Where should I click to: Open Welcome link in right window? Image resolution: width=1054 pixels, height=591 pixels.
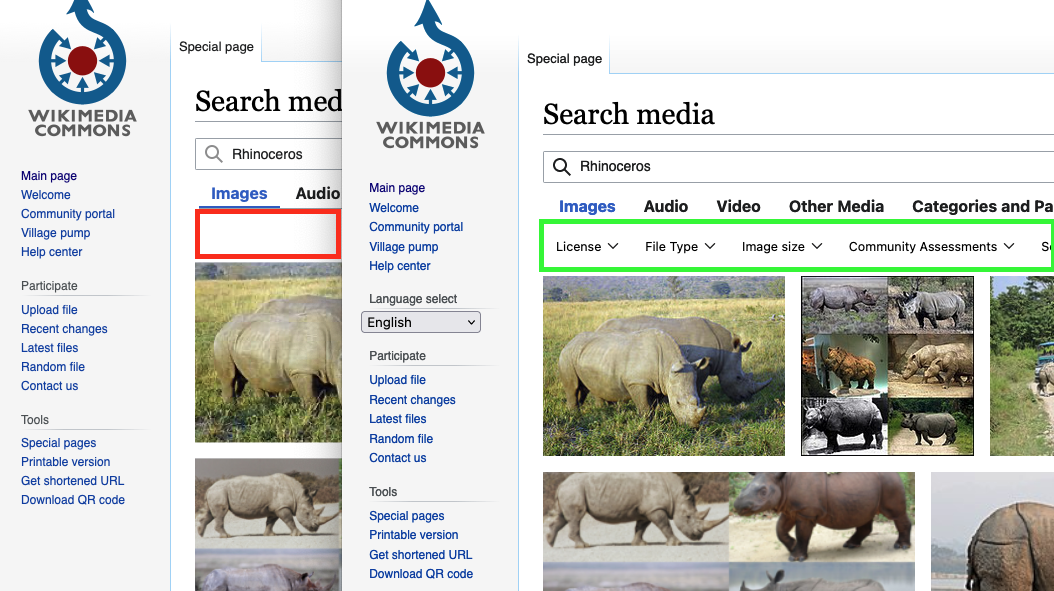[x=393, y=208]
